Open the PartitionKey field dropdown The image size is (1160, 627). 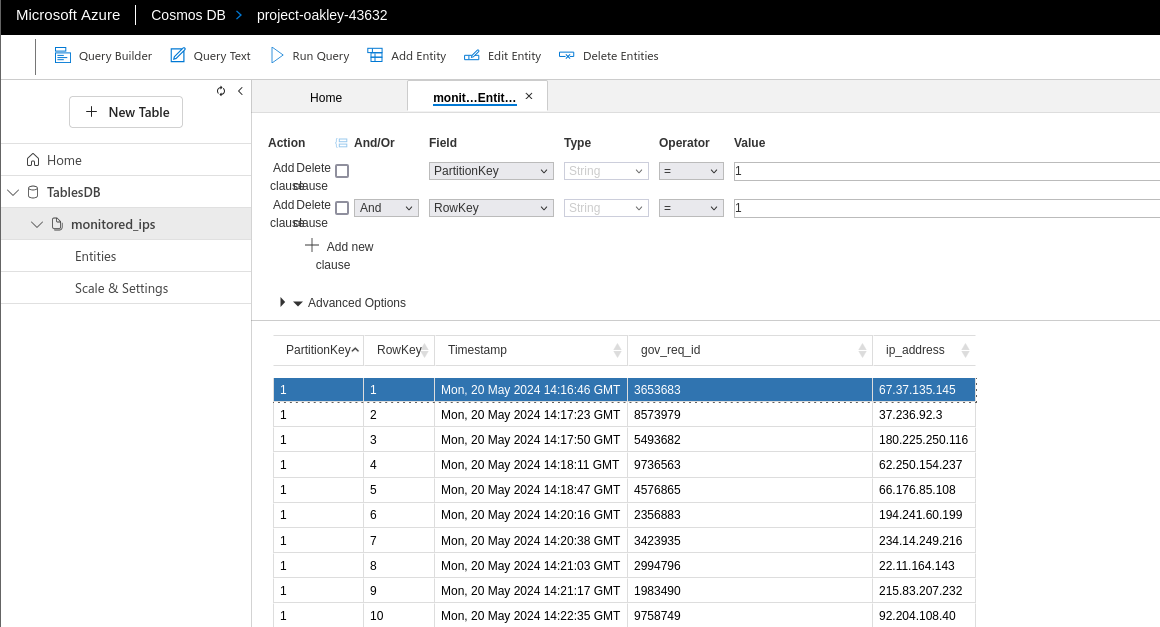tap(491, 171)
